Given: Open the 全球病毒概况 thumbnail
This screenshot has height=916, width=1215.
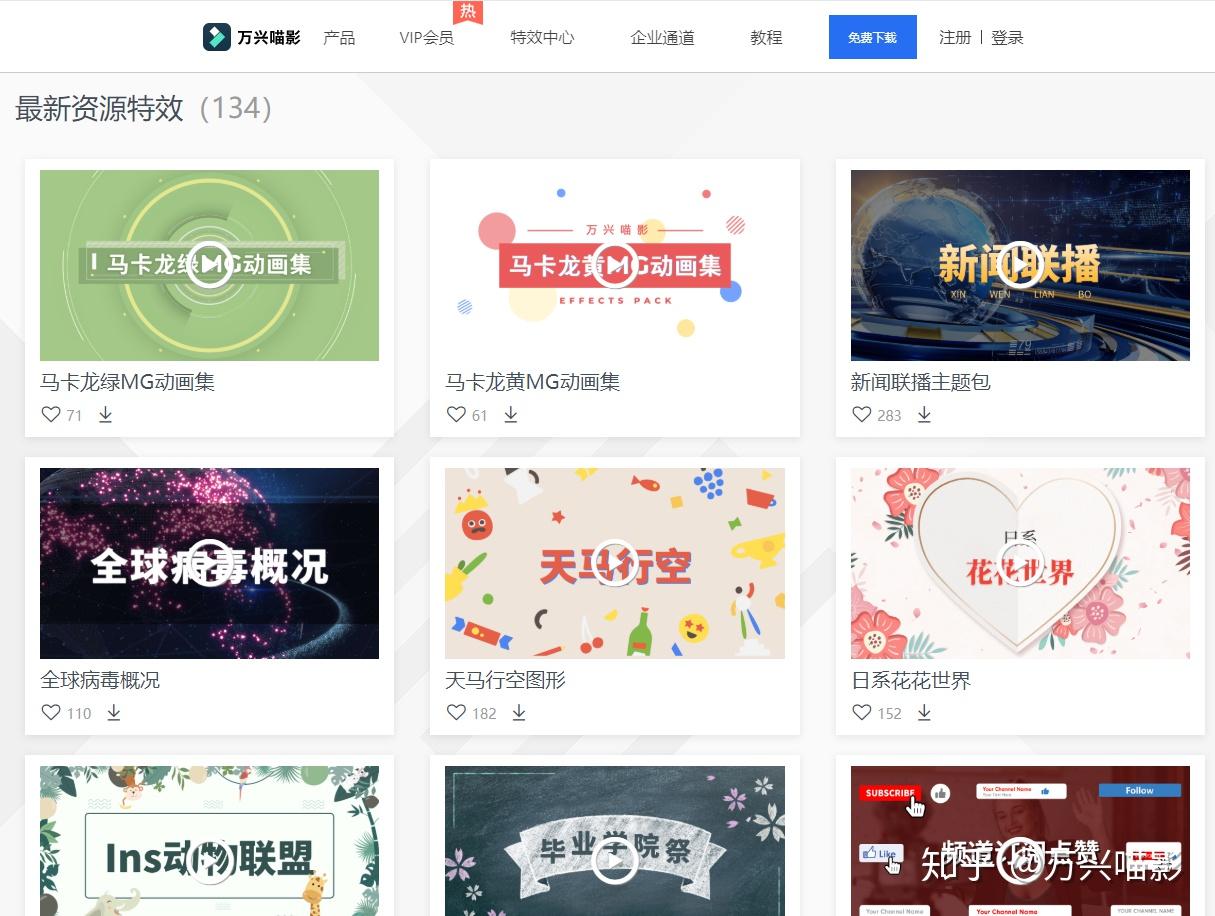Looking at the screenshot, I should coord(209,563).
